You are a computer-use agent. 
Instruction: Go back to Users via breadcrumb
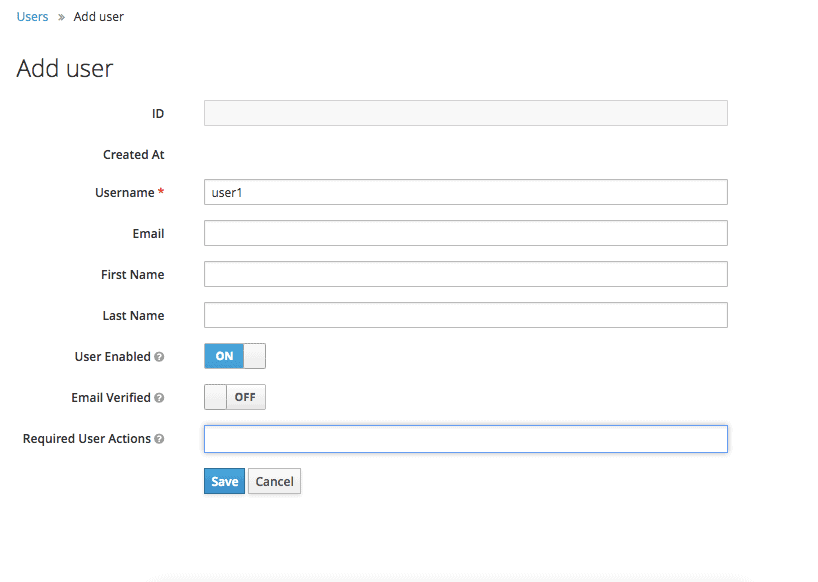(x=32, y=17)
